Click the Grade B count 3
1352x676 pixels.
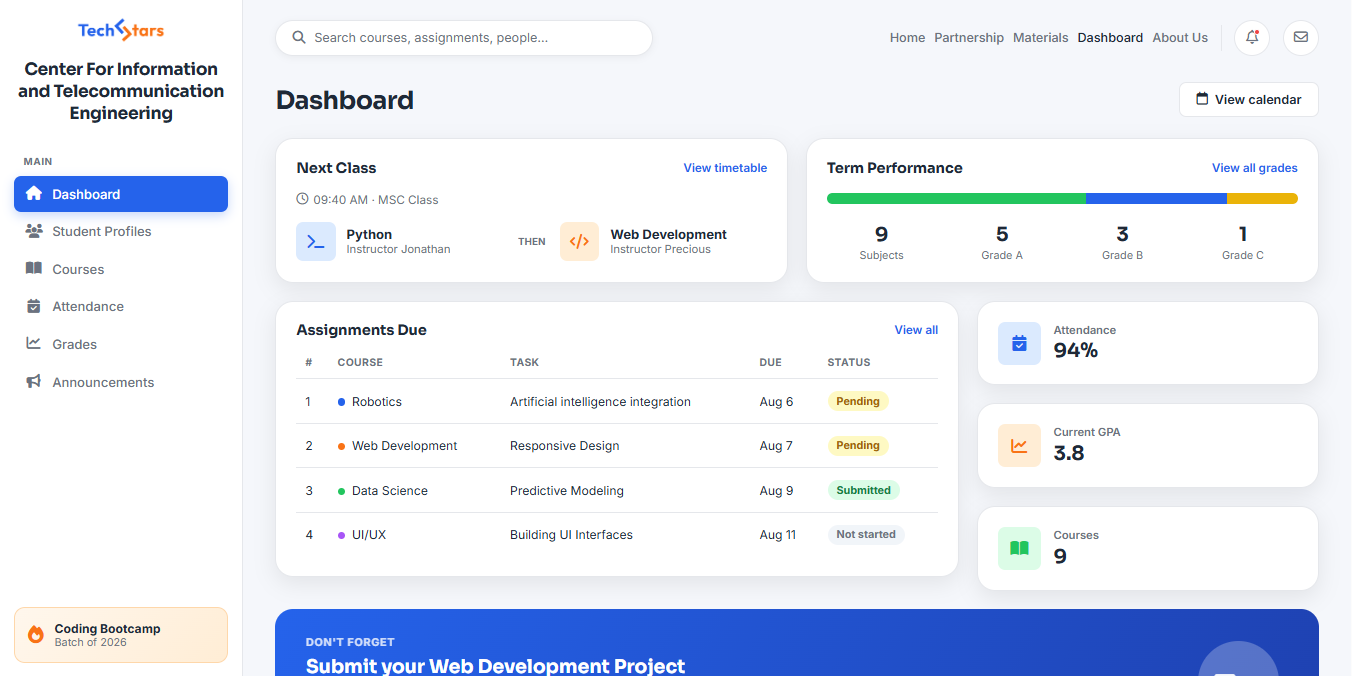coord(1122,234)
